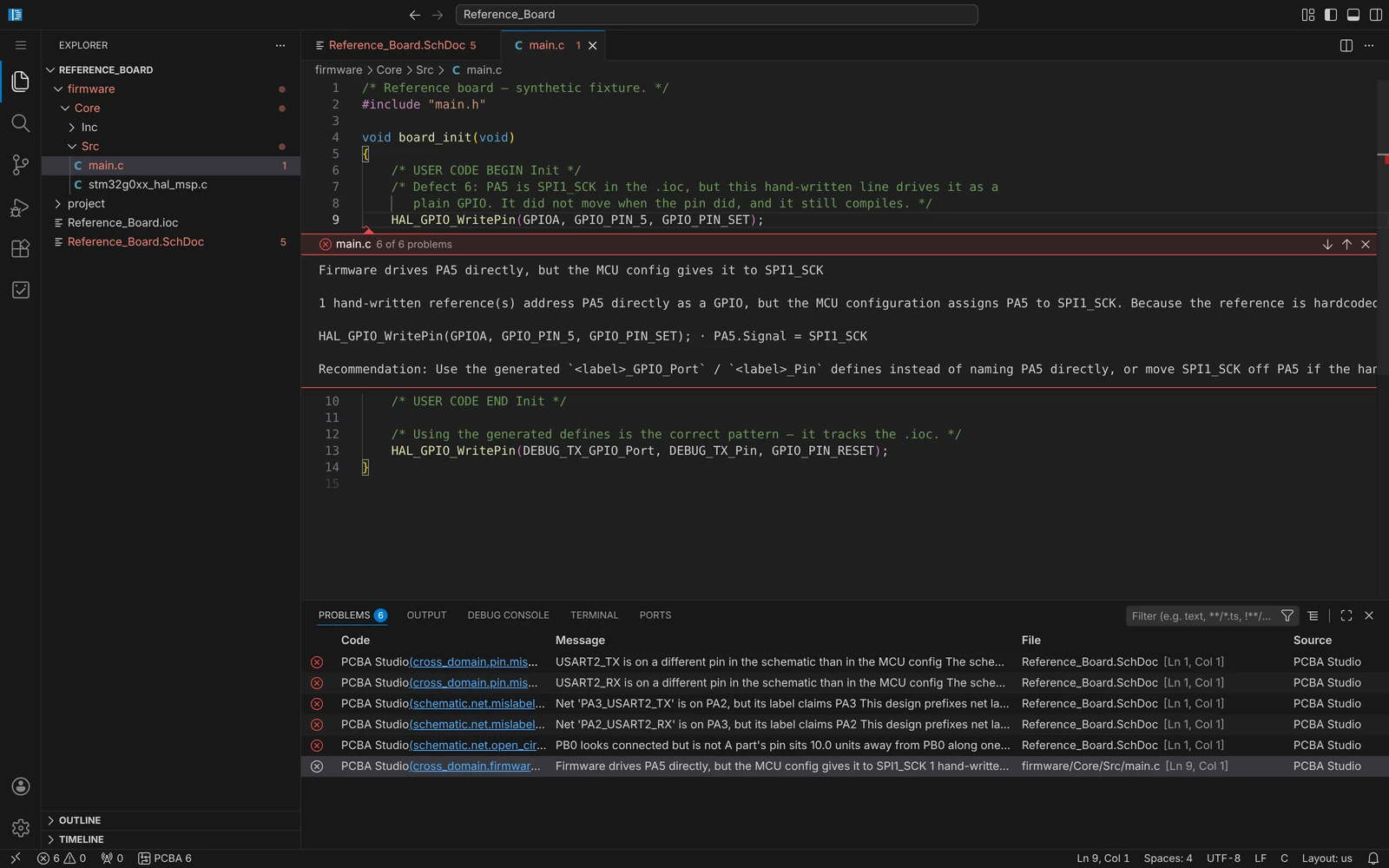Go back using the title bar arrow

click(415, 15)
